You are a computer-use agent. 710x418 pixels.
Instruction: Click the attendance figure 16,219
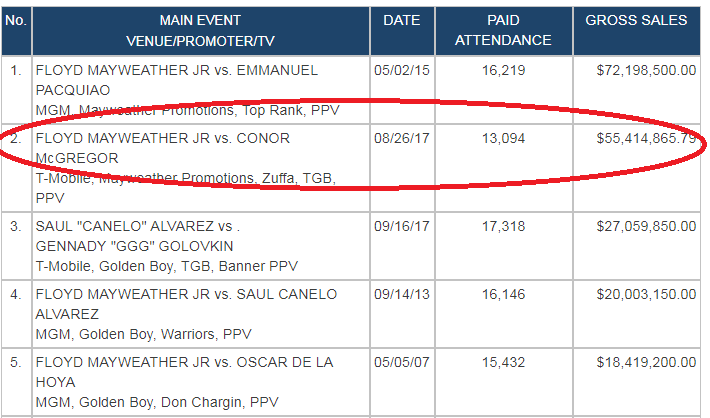(x=503, y=71)
